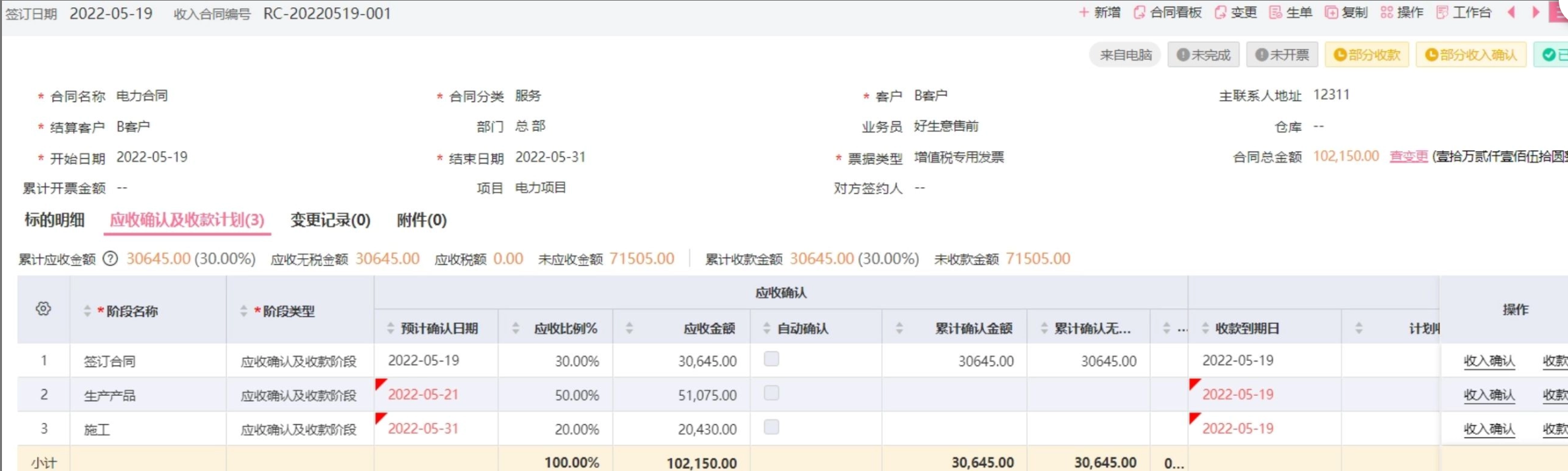Open the 变更记录(0) tab
Screen dimensions: 1568x471
tap(330, 220)
